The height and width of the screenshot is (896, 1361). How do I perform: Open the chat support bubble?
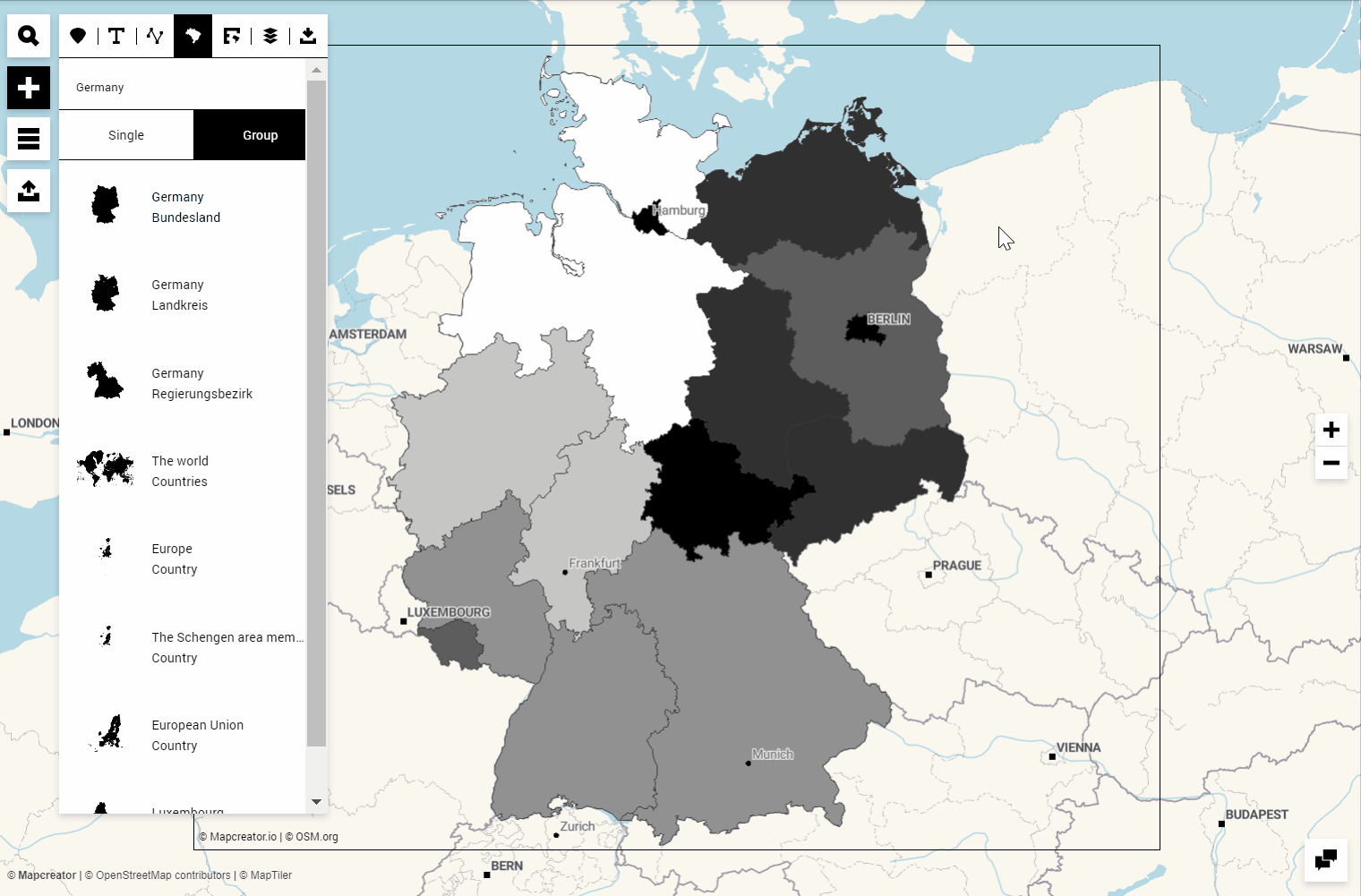[x=1326, y=860]
